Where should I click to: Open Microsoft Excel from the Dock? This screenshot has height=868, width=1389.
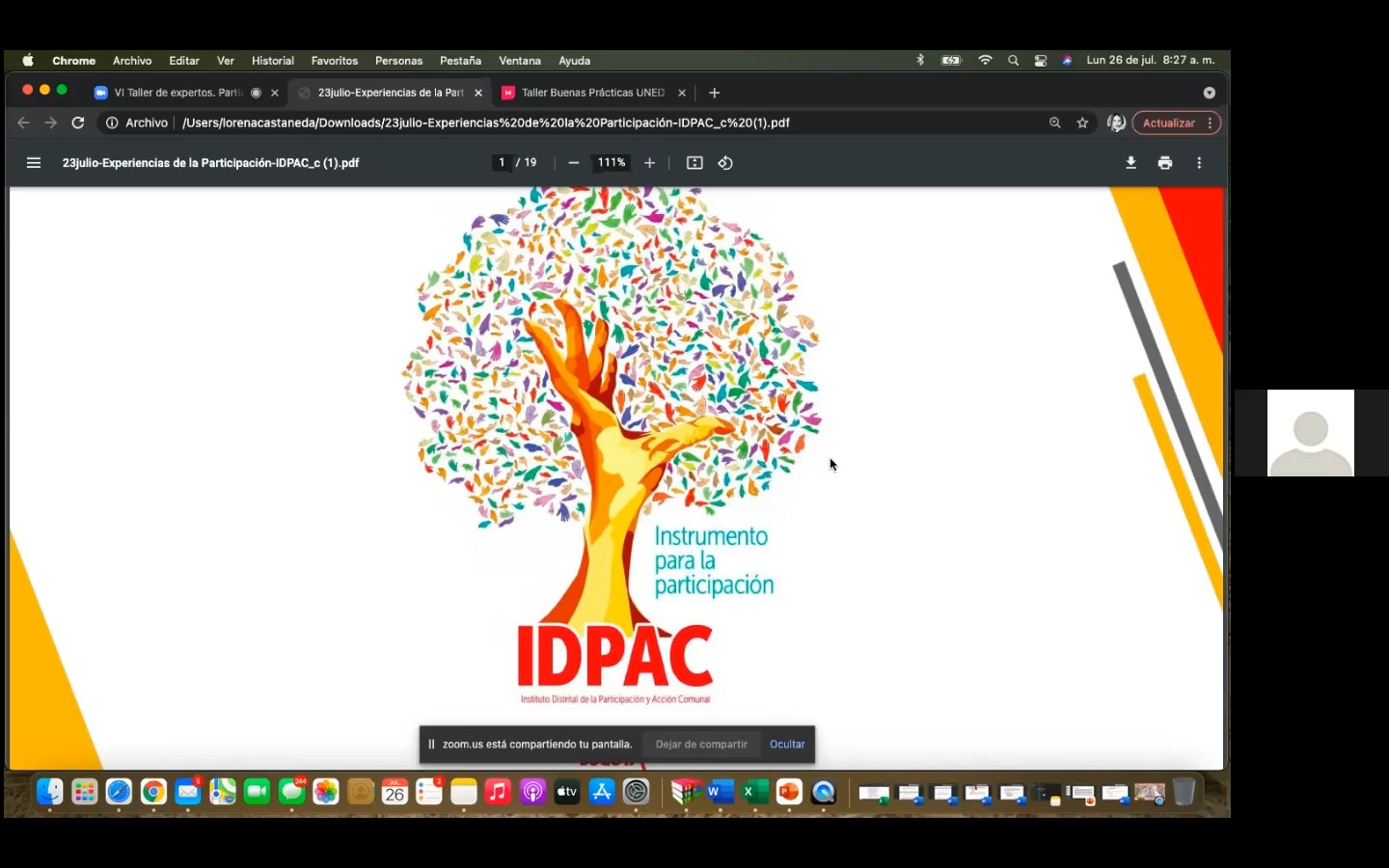click(x=754, y=792)
